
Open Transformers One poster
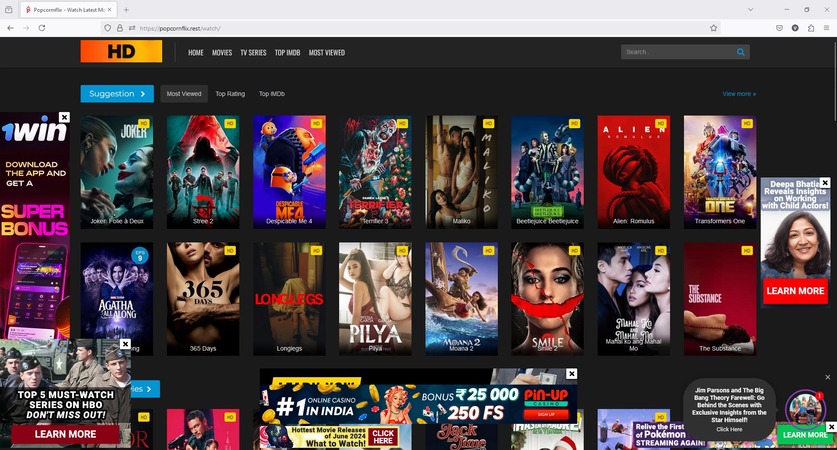(x=720, y=172)
